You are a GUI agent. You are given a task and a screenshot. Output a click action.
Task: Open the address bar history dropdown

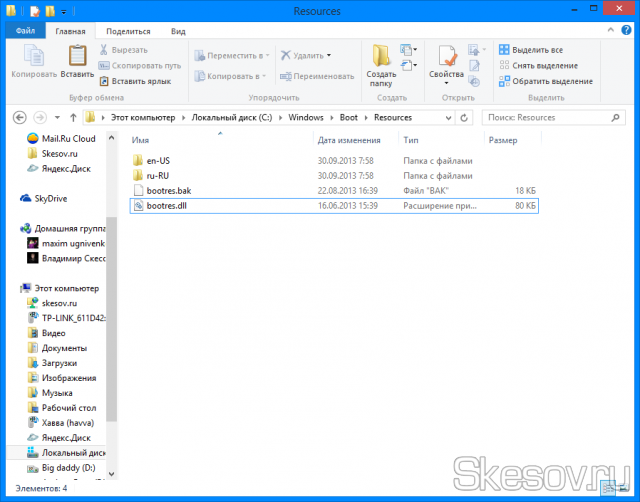click(453, 117)
